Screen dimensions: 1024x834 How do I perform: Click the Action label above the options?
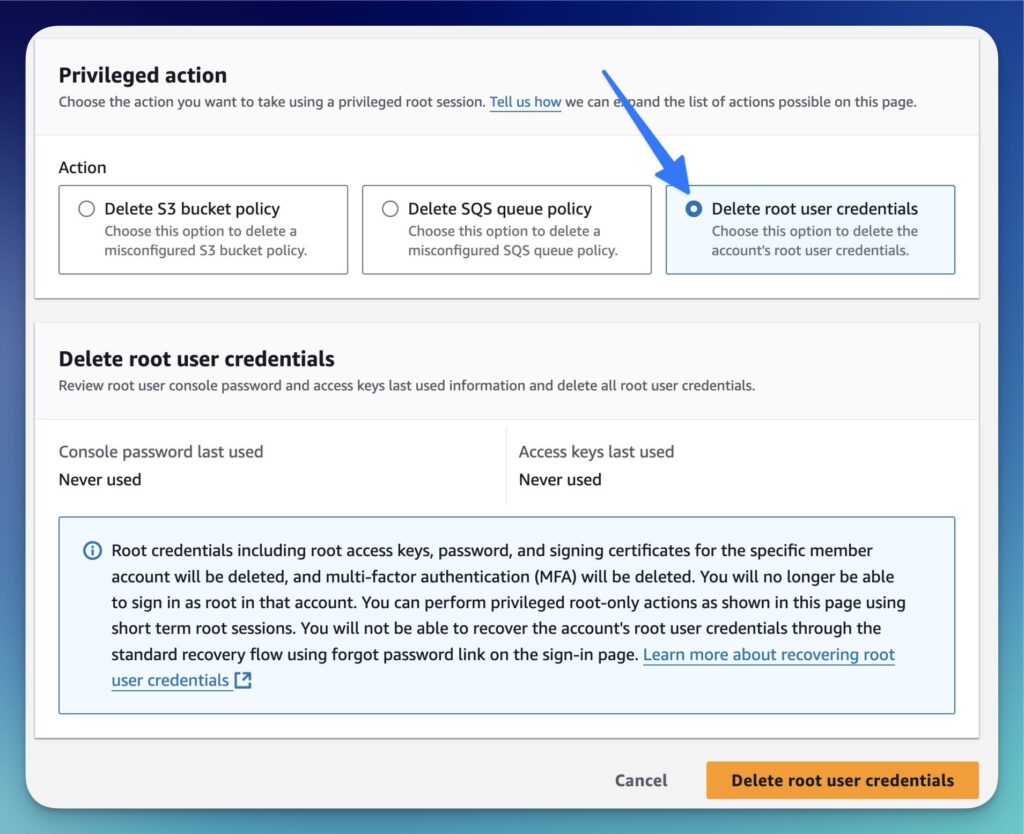82,167
